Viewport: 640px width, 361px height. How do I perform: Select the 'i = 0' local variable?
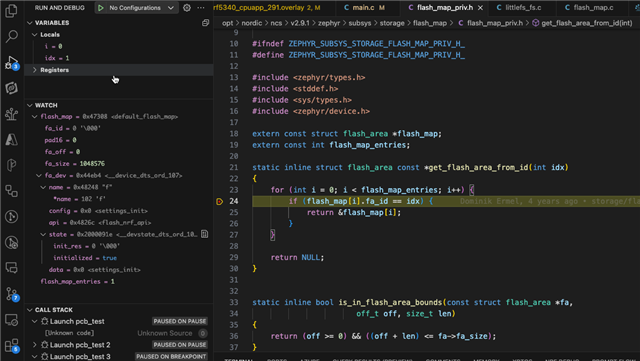pyautogui.click(x=119, y=47)
